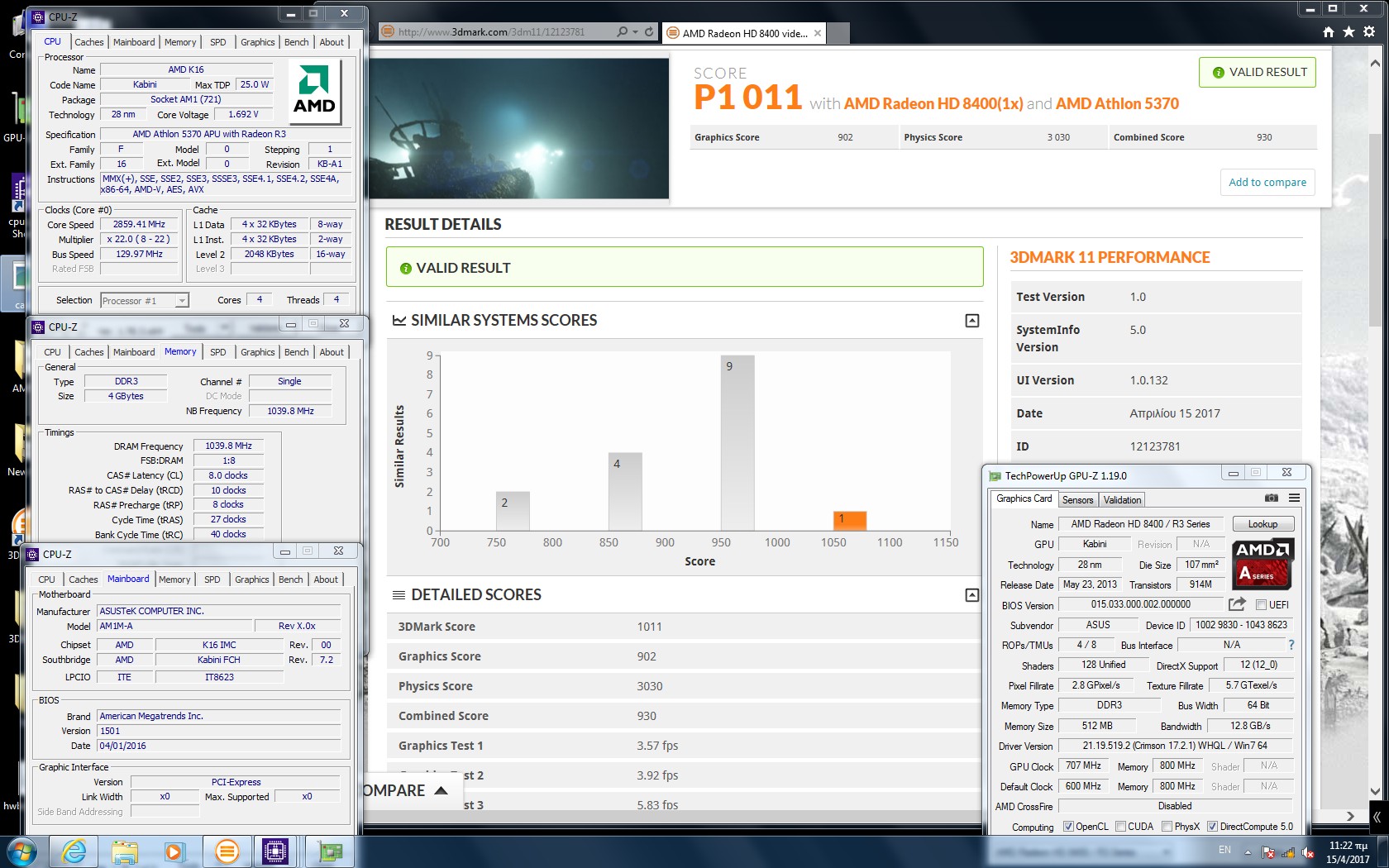Open Windows Explorer folder from the taskbar
This screenshot has height=868, width=1389.
125,851
